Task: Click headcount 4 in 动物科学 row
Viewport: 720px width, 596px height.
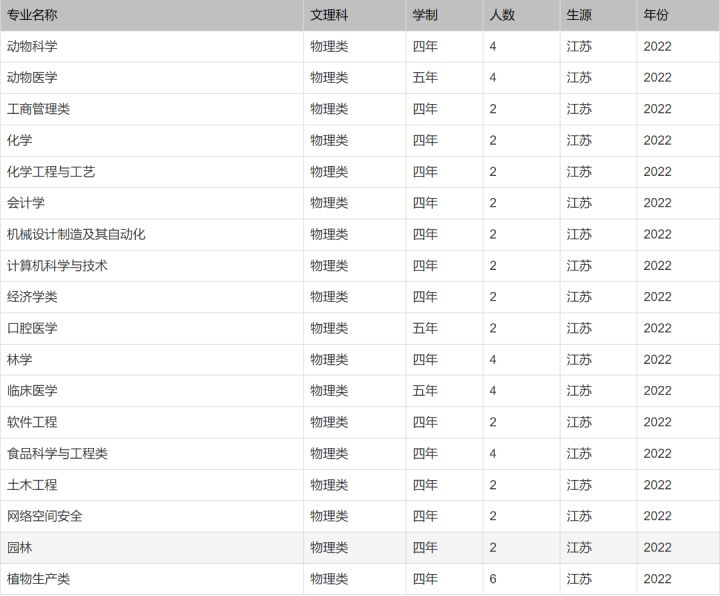Action: [x=493, y=46]
